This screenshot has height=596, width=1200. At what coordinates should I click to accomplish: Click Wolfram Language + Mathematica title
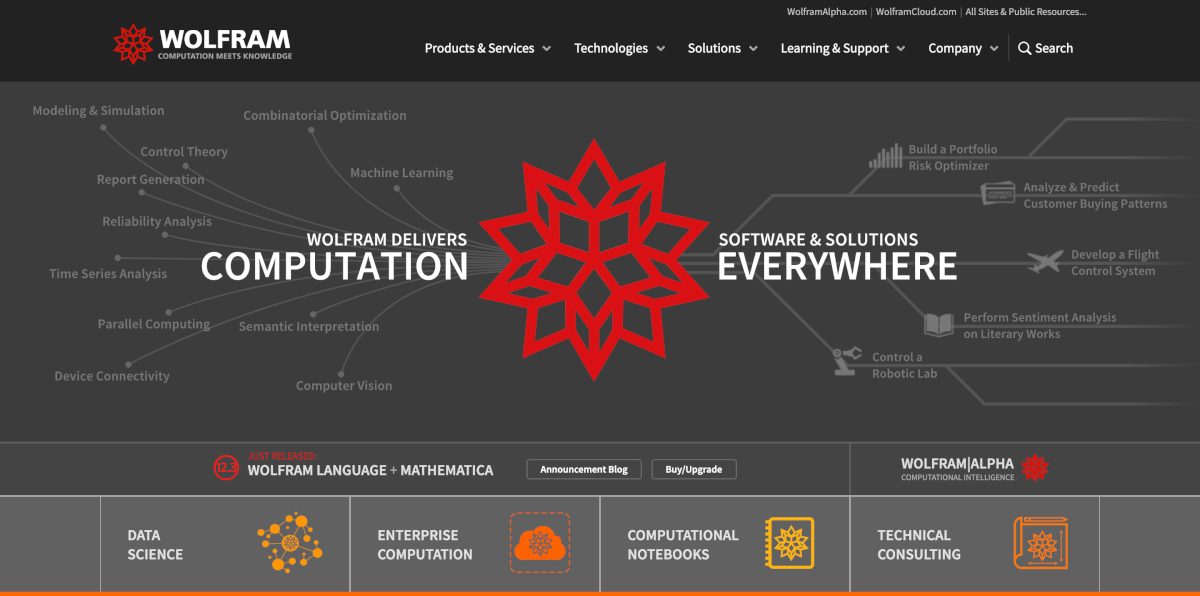pyautogui.click(x=370, y=470)
